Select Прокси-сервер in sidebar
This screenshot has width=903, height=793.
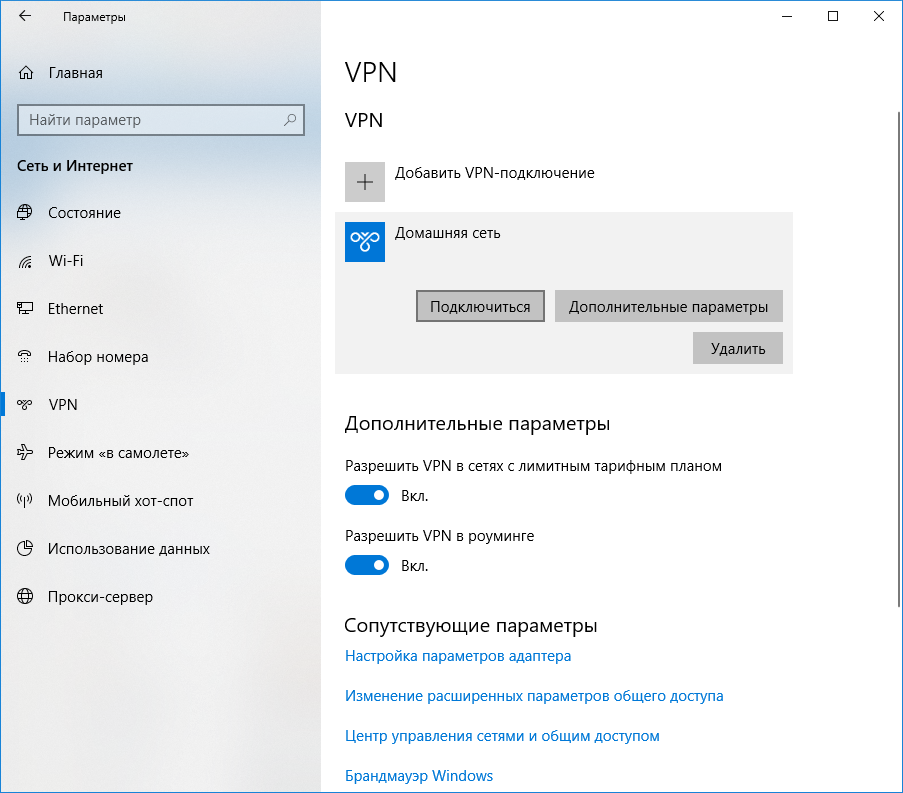point(100,597)
